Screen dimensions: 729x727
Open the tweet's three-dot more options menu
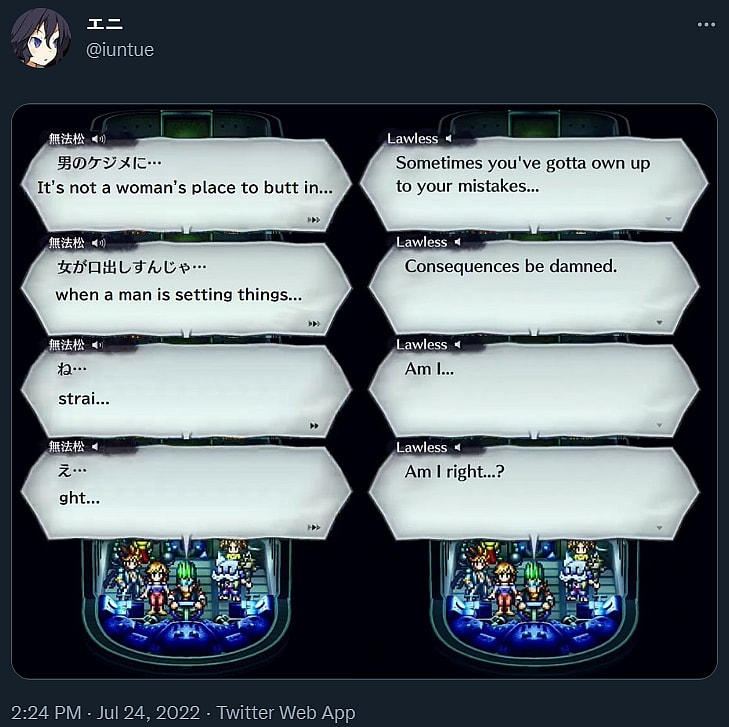tap(706, 25)
